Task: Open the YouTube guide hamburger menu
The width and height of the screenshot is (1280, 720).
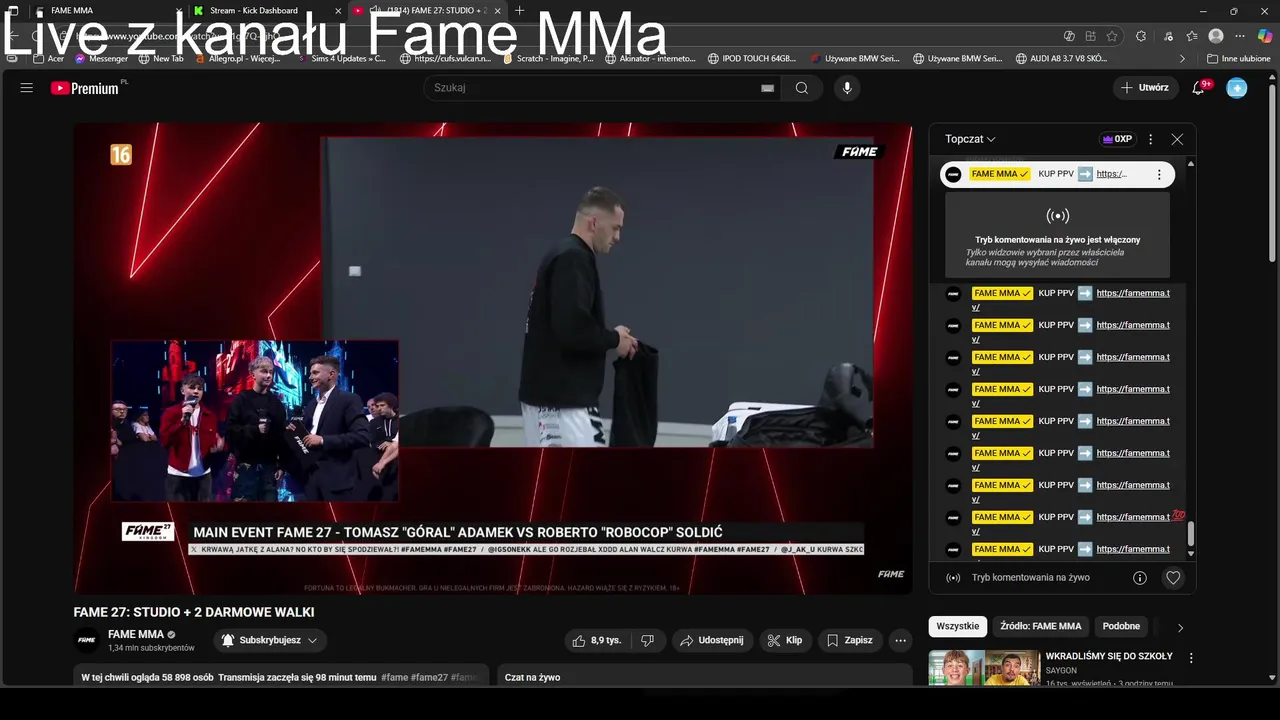Action: (x=27, y=88)
